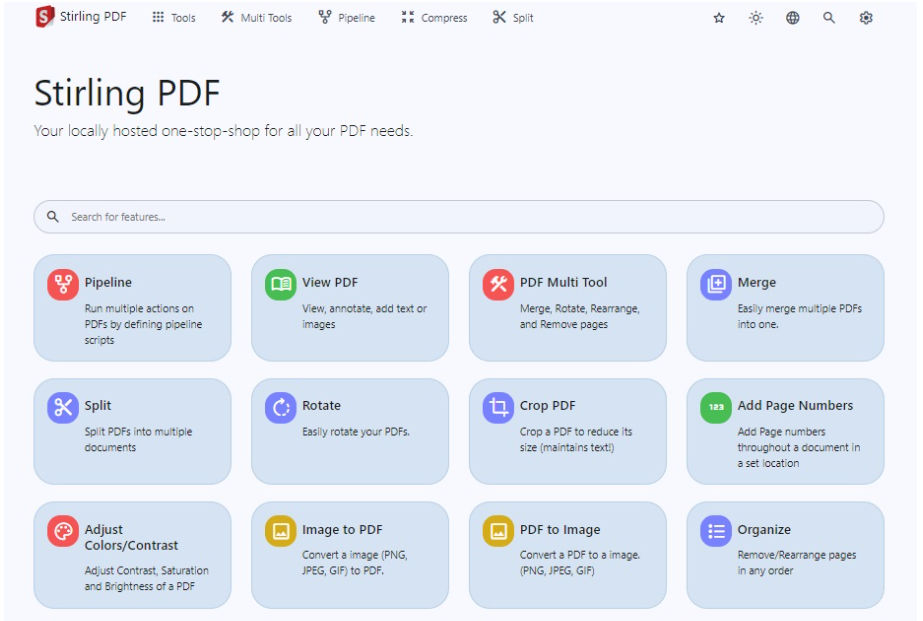Click the Add Page Numbers title
The width and height of the screenshot is (923, 621).
795,406
